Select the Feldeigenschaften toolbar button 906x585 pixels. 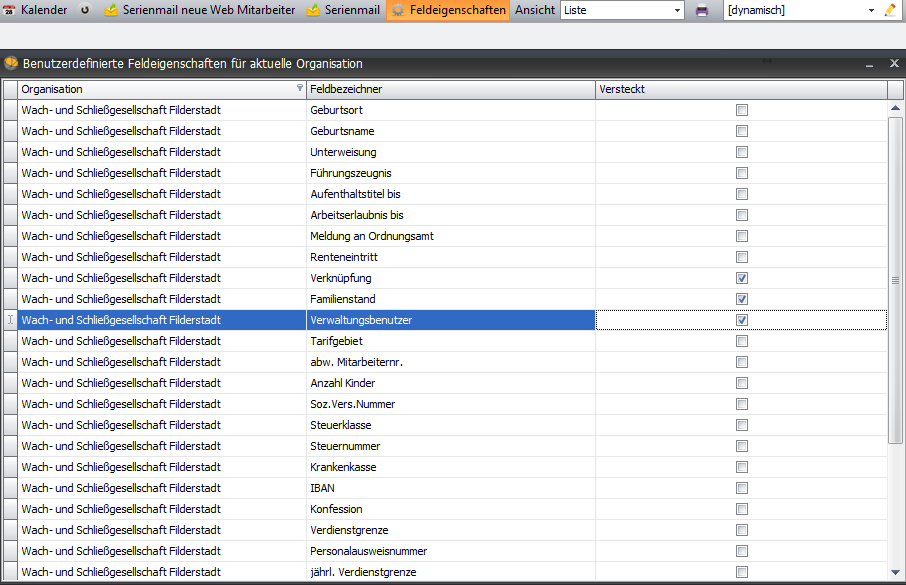[x=449, y=10]
